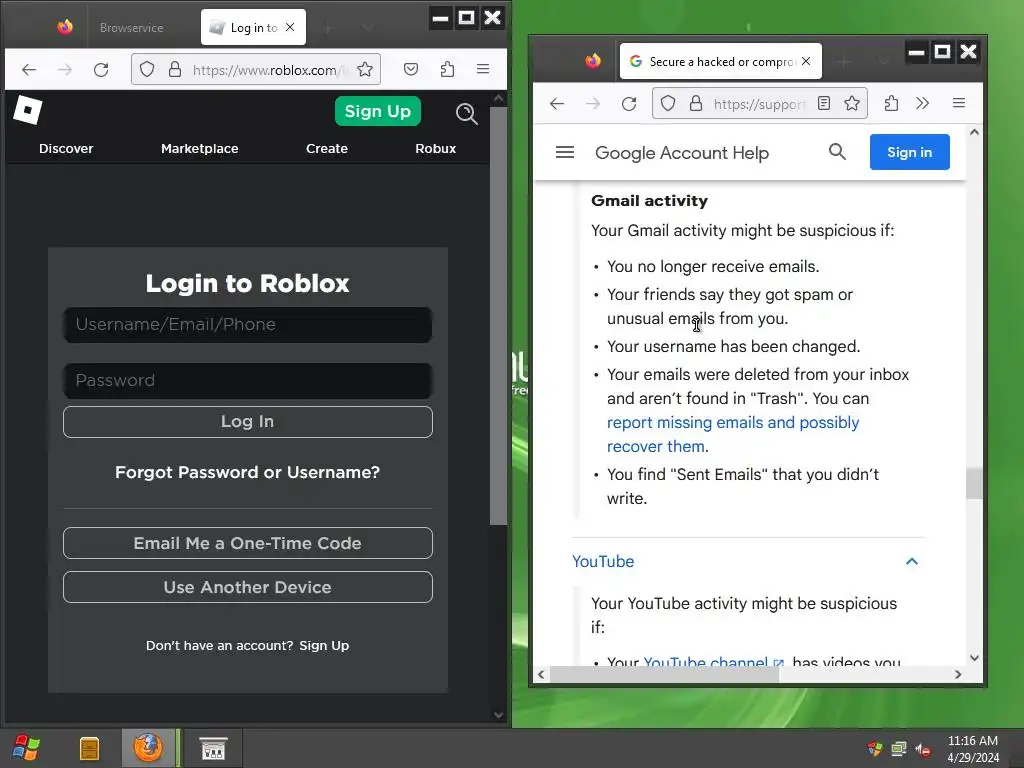This screenshot has height=768, width=1024.
Task: Click the blue Sign in button
Action: pos(910,152)
